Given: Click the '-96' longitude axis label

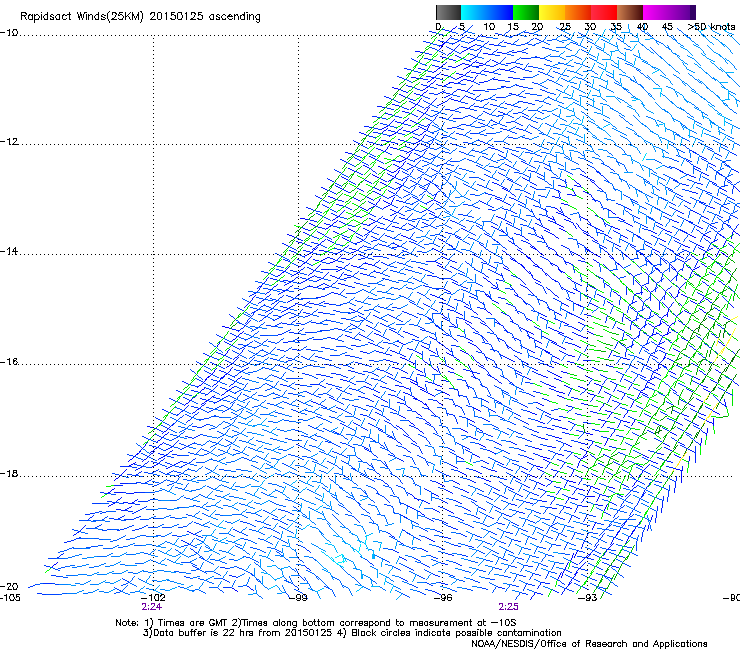Looking at the screenshot, I should [443, 598].
